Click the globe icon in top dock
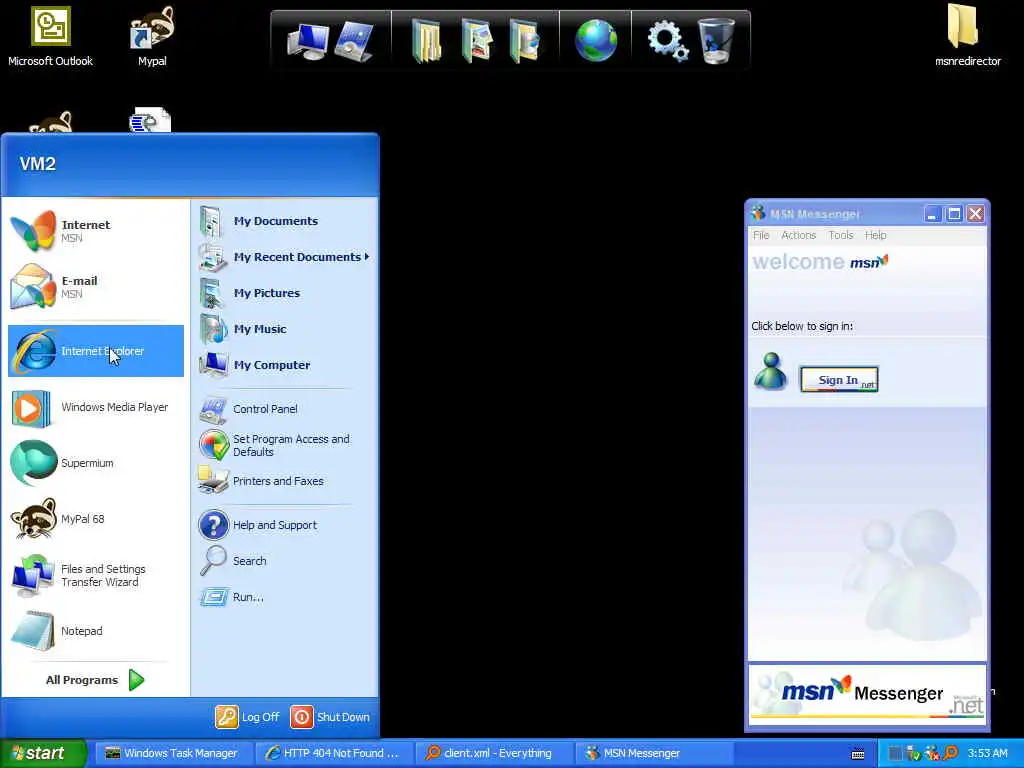 point(596,40)
